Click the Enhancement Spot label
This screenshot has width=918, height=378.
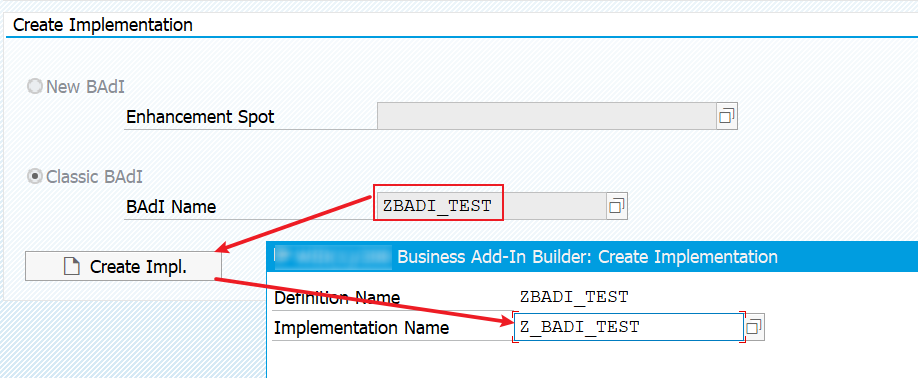(x=200, y=116)
